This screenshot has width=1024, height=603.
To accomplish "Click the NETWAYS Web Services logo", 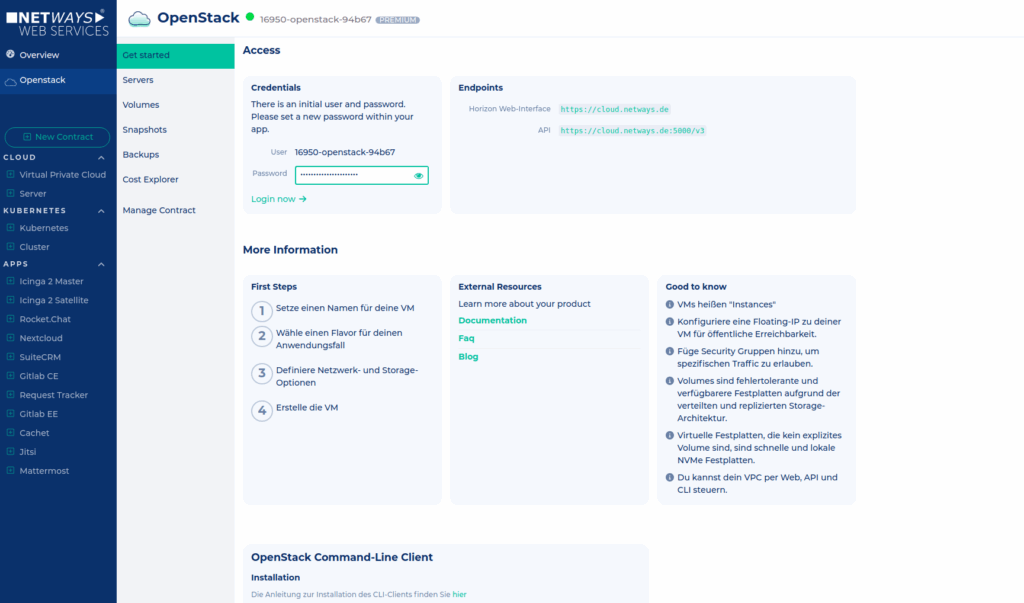I will (x=57, y=22).
